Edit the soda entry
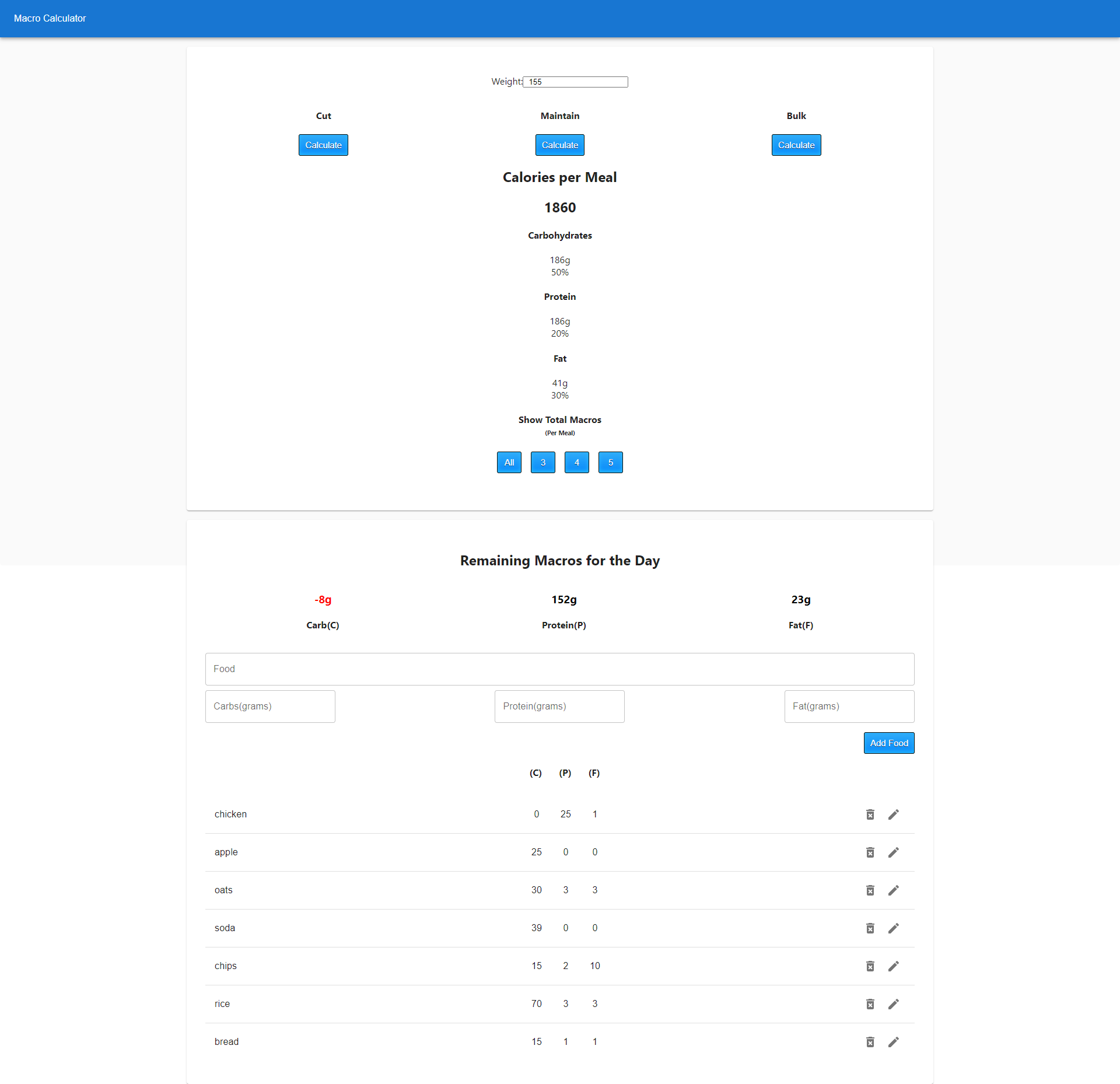 pyautogui.click(x=893, y=928)
